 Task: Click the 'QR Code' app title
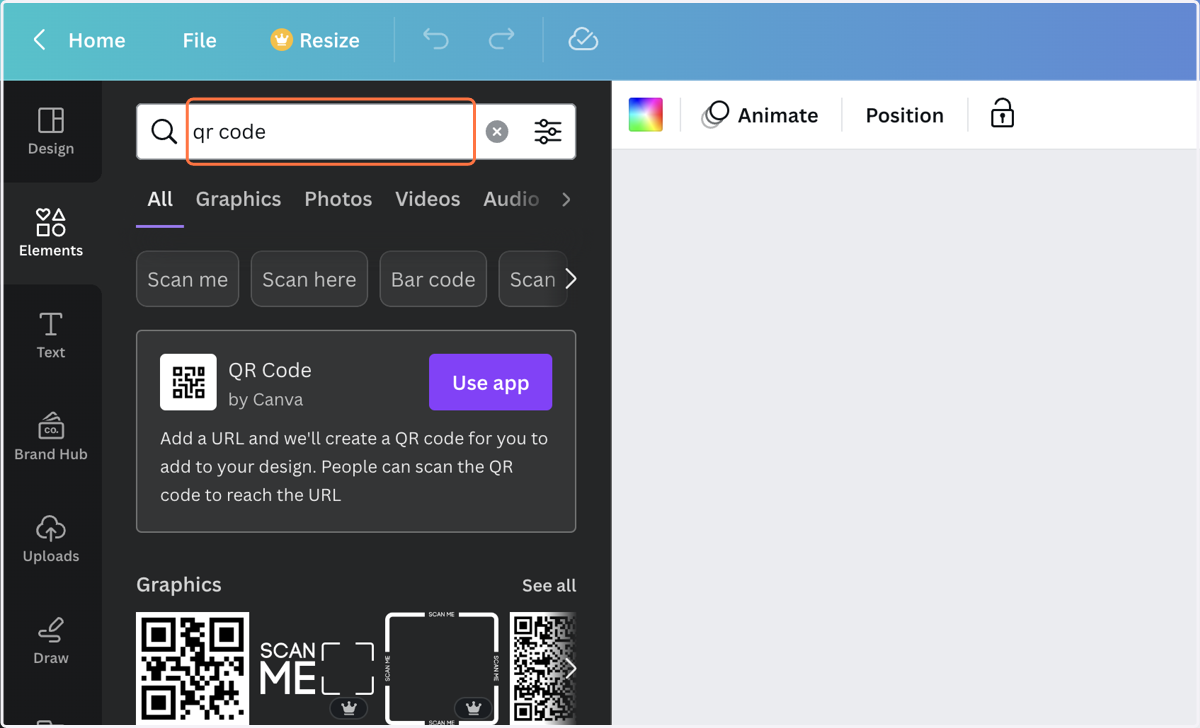(270, 370)
